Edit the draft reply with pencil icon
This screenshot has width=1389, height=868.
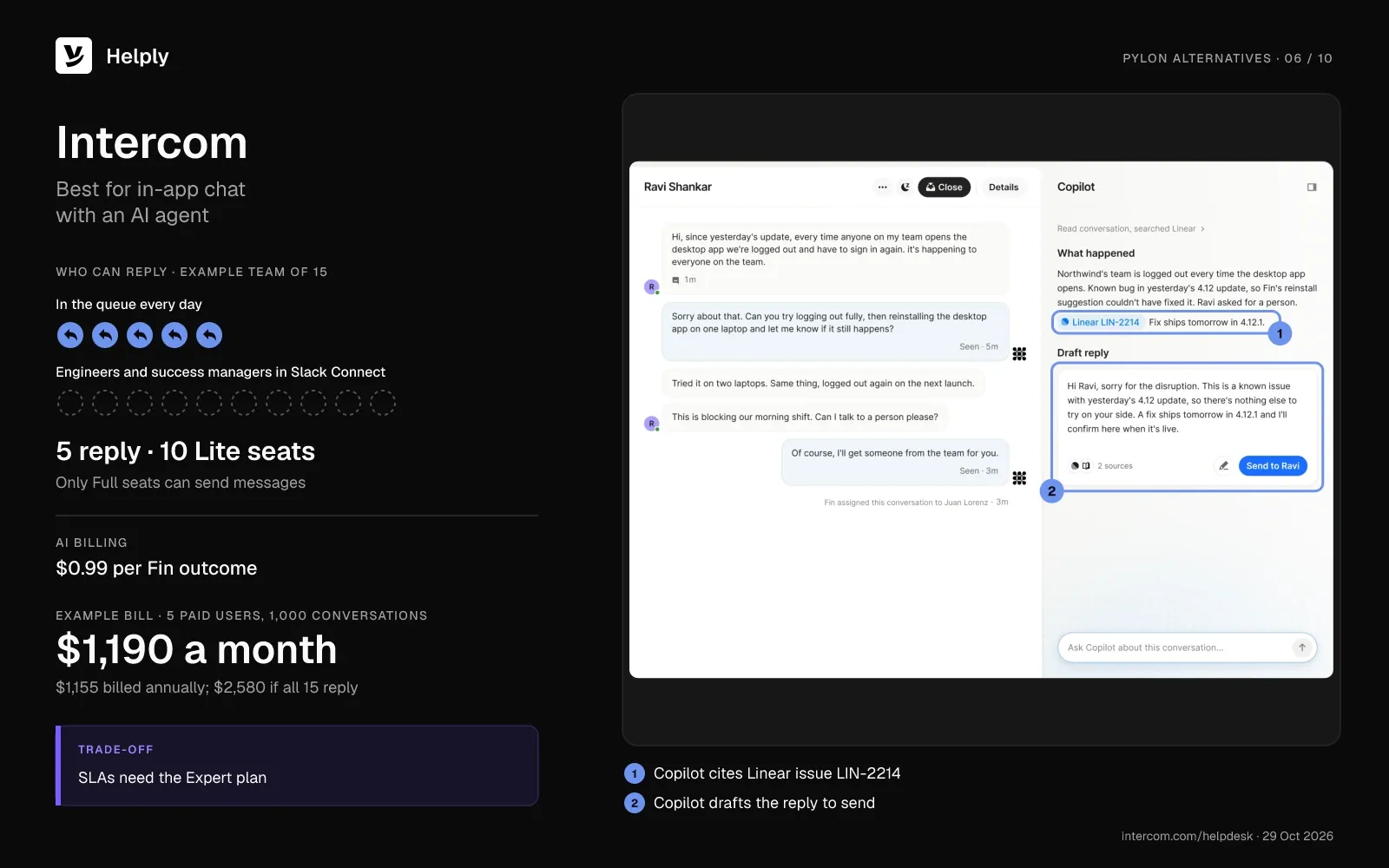[1223, 466]
